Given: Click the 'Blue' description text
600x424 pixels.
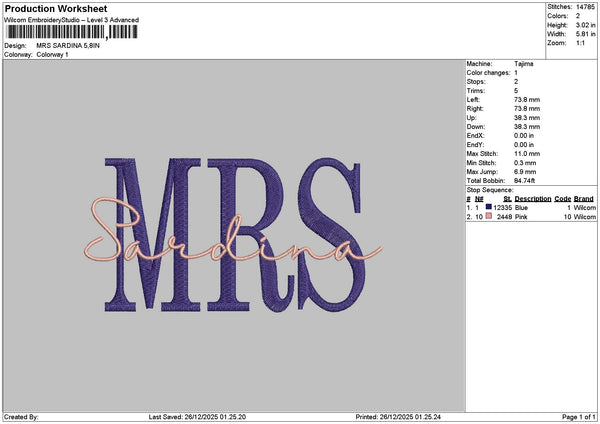Looking at the screenshot, I should [x=521, y=208].
